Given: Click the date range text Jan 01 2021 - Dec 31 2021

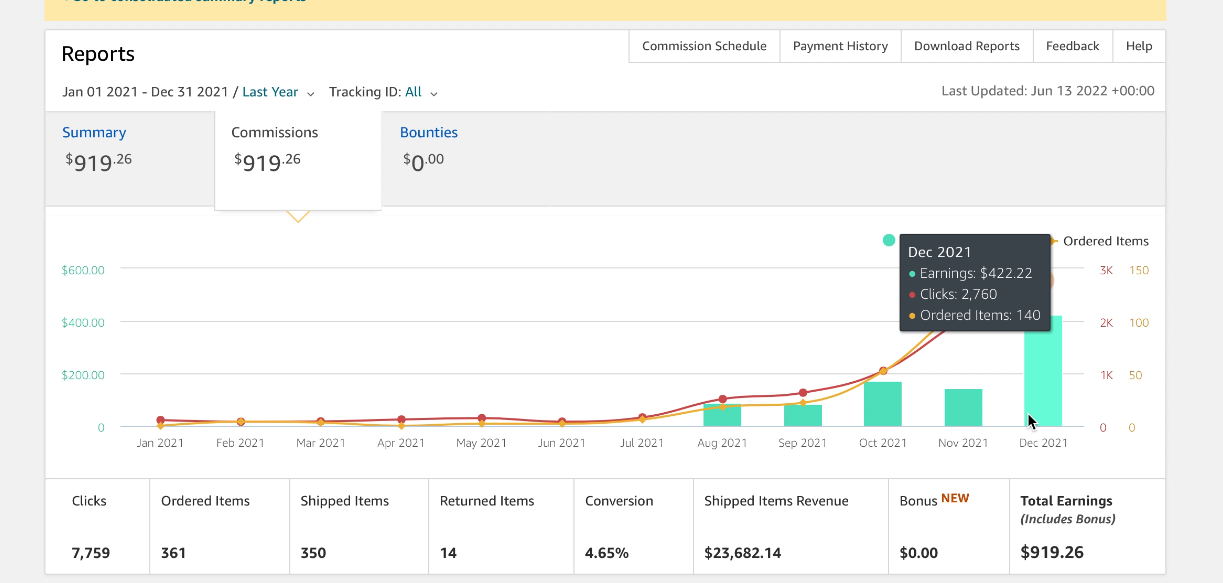Looking at the screenshot, I should pyautogui.click(x=145, y=92).
